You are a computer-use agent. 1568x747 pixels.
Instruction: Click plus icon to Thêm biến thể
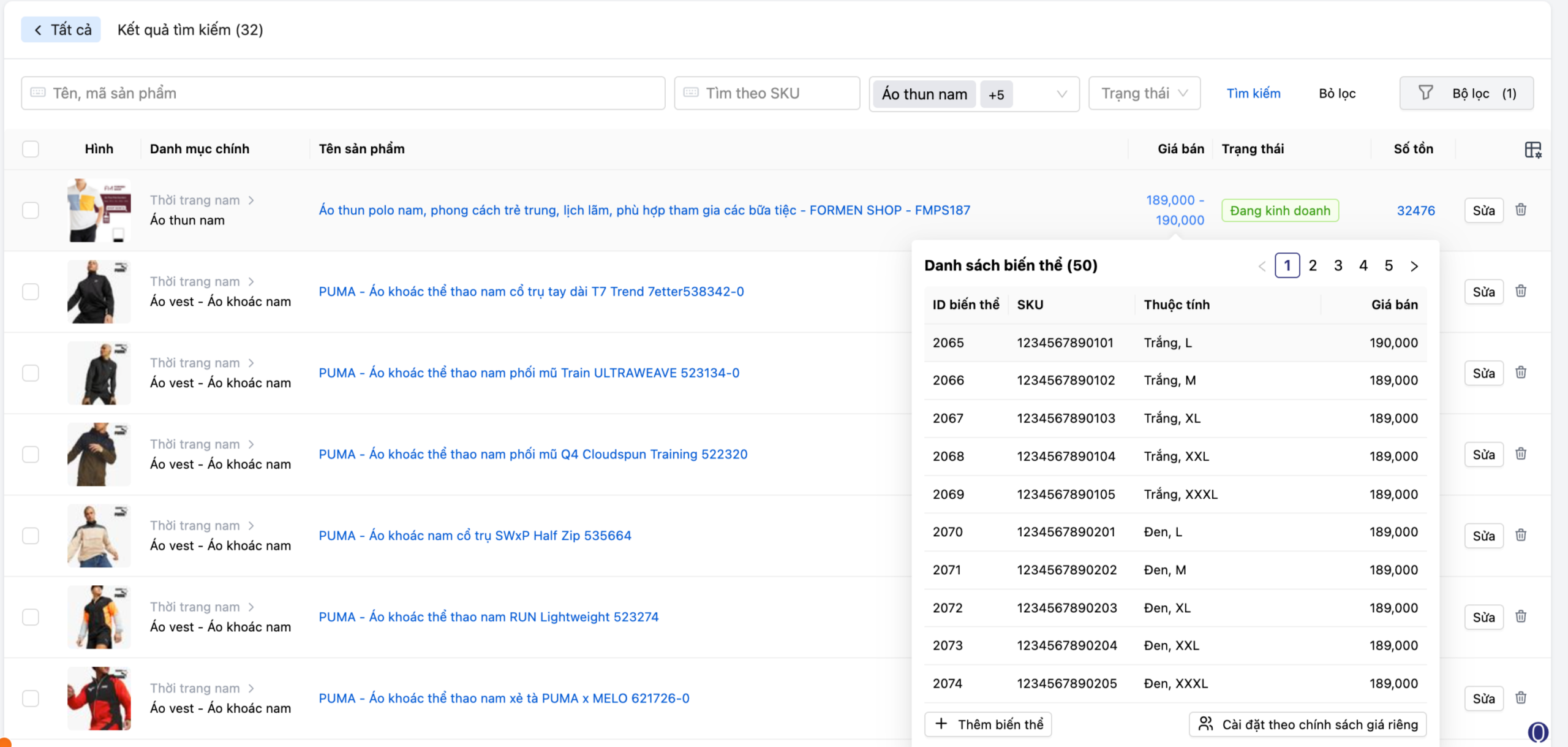941,724
